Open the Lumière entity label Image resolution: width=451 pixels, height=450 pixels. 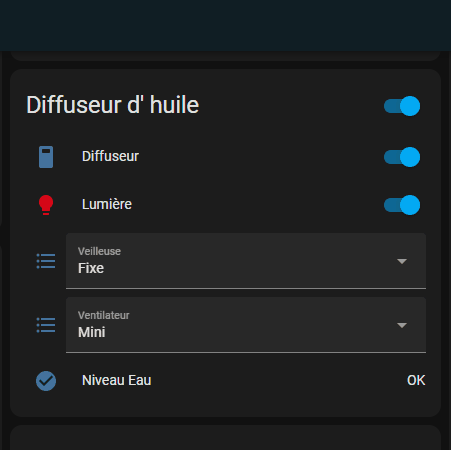coord(107,204)
